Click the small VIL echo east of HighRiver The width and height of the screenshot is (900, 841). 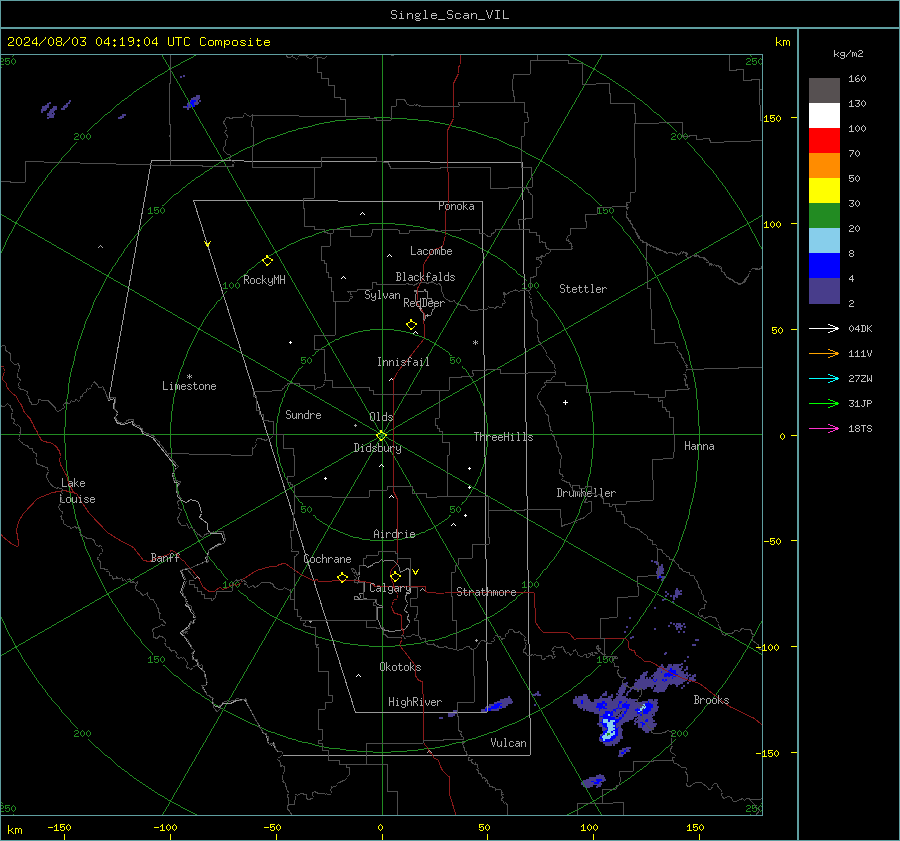click(x=497, y=704)
